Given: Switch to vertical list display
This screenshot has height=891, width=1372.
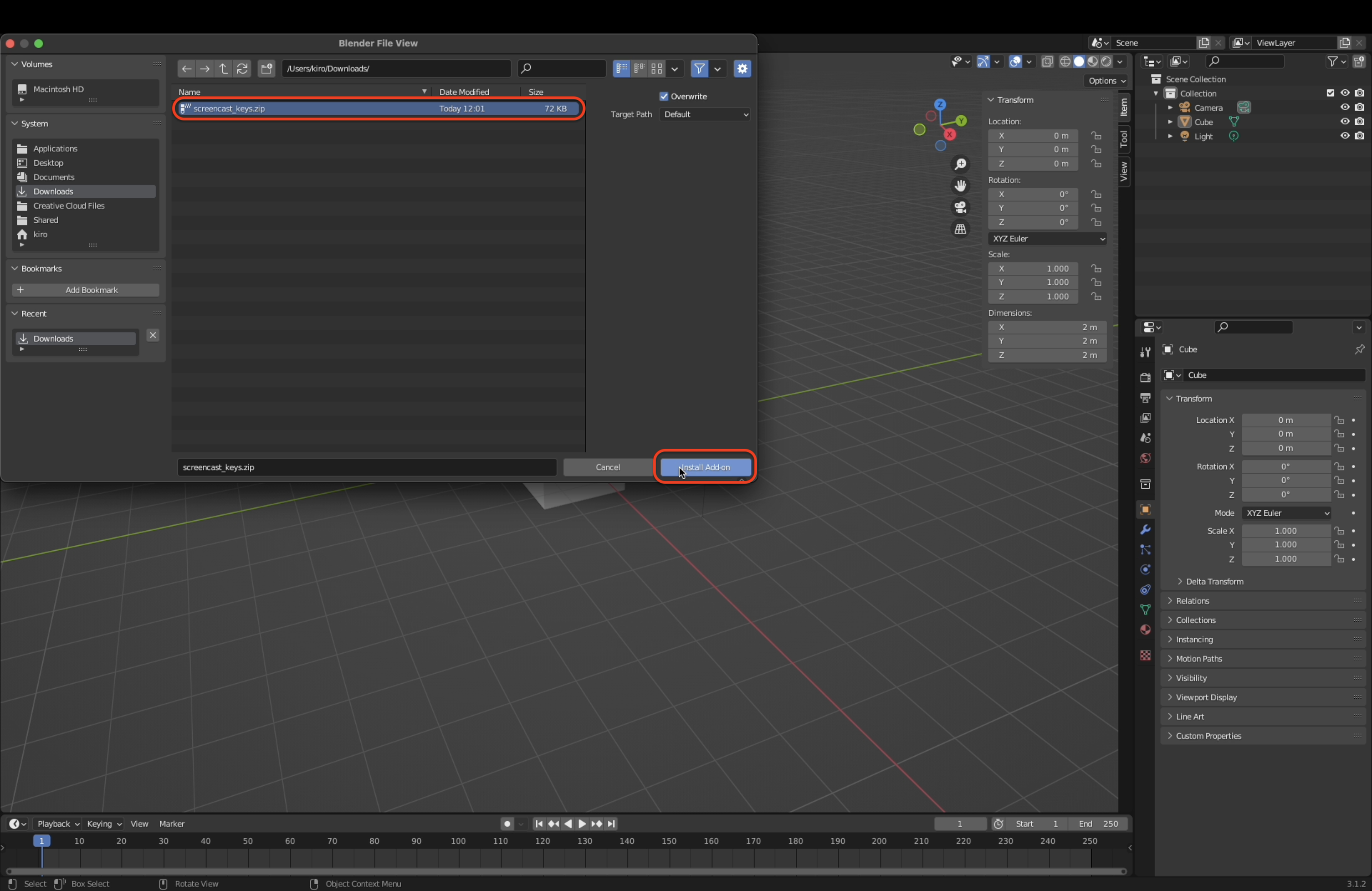Looking at the screenshot, I should pyautogui.click(x=622, y=69).
